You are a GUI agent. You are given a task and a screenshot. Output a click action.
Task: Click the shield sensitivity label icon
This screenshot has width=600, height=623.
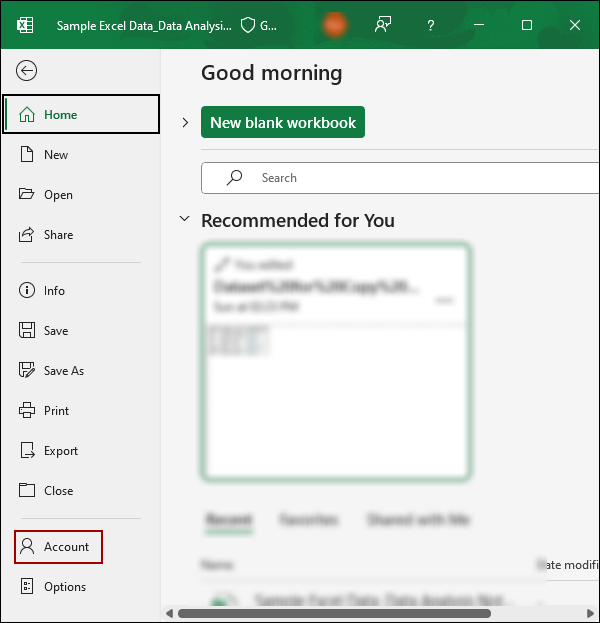pyautogui.click(x=248, y=26)
